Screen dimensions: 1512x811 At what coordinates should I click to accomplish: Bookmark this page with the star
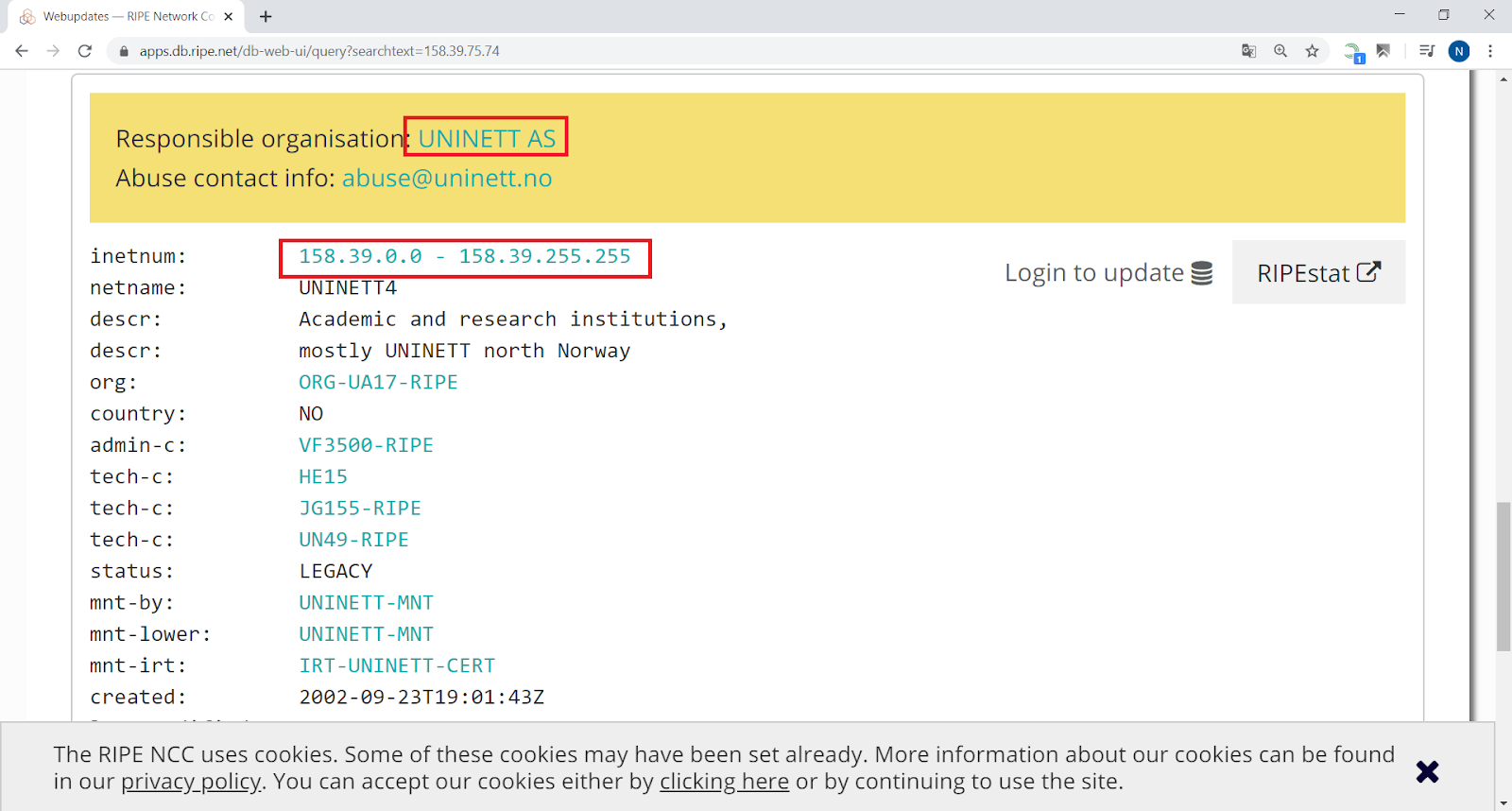pyautogui.click(x=1312, y=51)
